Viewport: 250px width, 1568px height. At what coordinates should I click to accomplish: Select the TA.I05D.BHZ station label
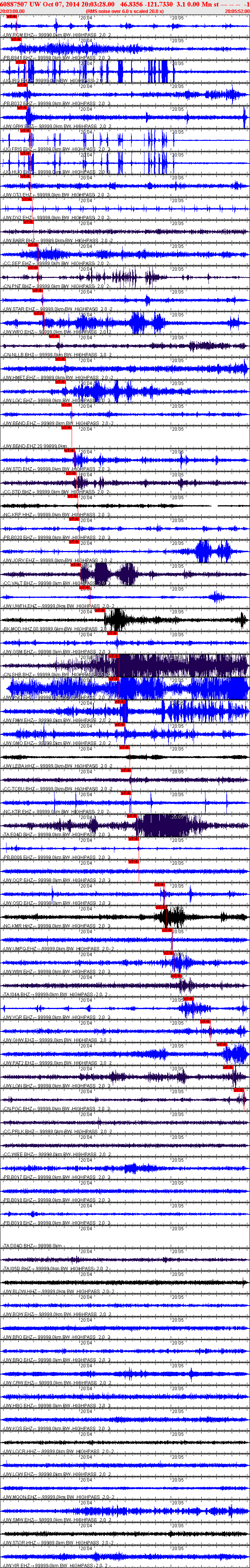pyautogui.click(x=57, y=1268)
